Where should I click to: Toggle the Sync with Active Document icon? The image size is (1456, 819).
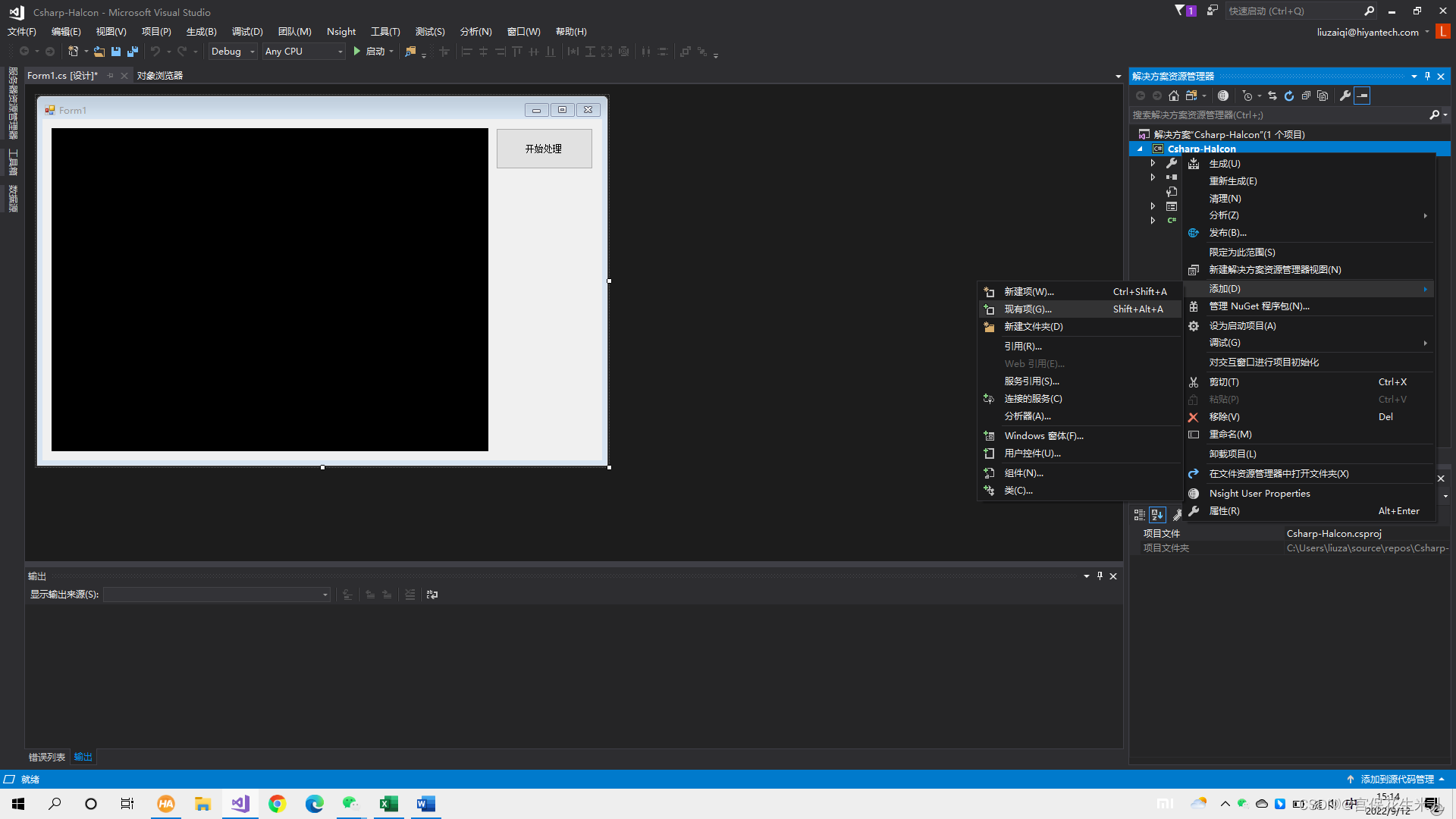click(x=1272, y=96)
